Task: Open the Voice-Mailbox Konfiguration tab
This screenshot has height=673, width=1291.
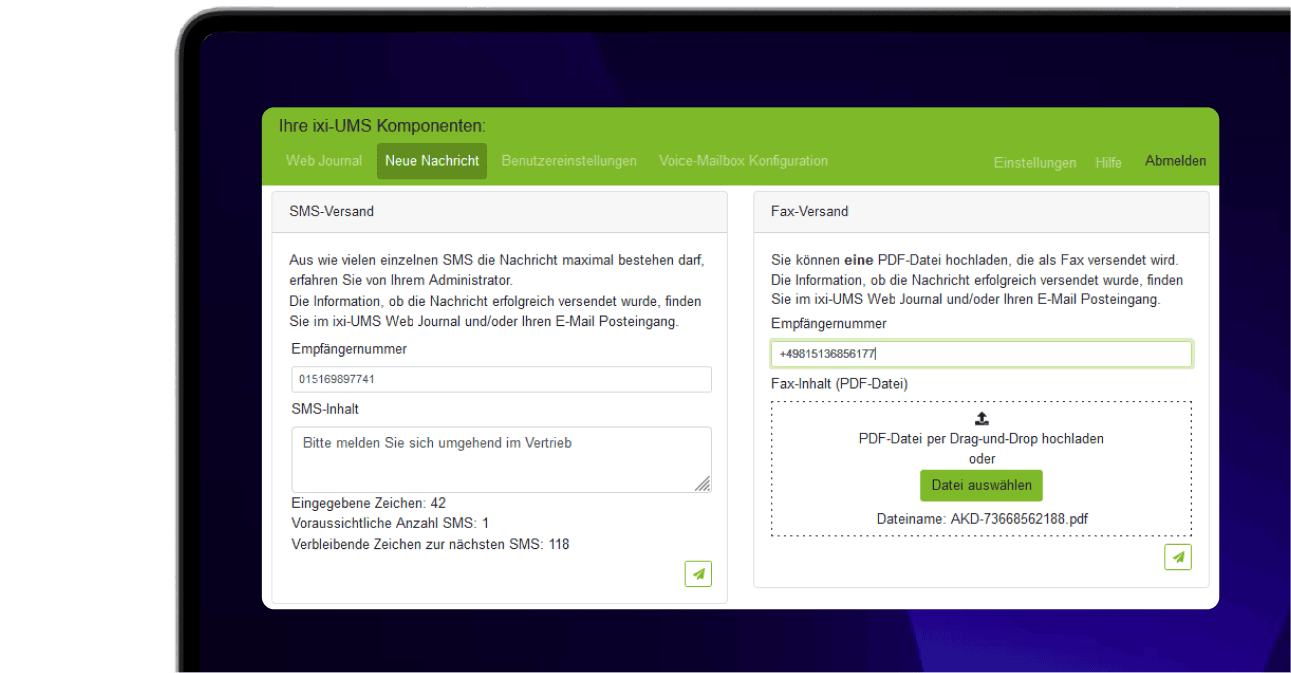Action: pos(743,161)
